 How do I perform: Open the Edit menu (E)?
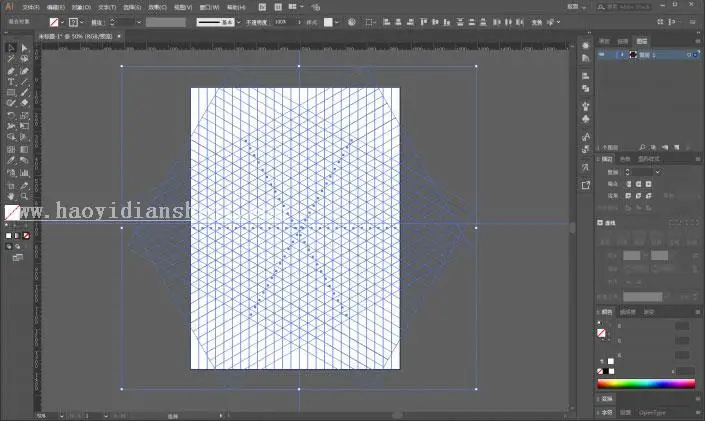(x=56, y=7)
